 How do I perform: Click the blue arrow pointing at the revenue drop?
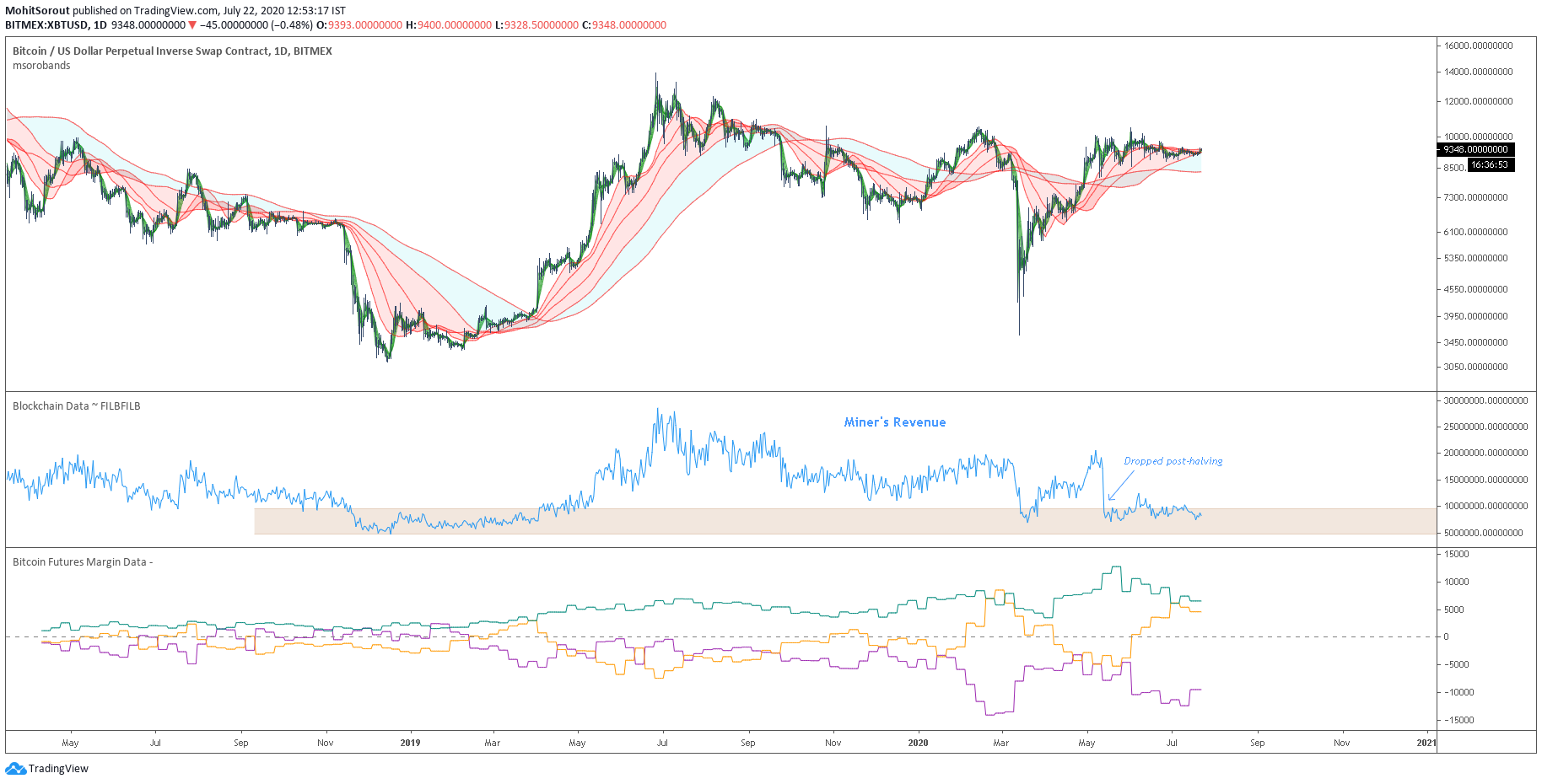[x=1120, y=486]
